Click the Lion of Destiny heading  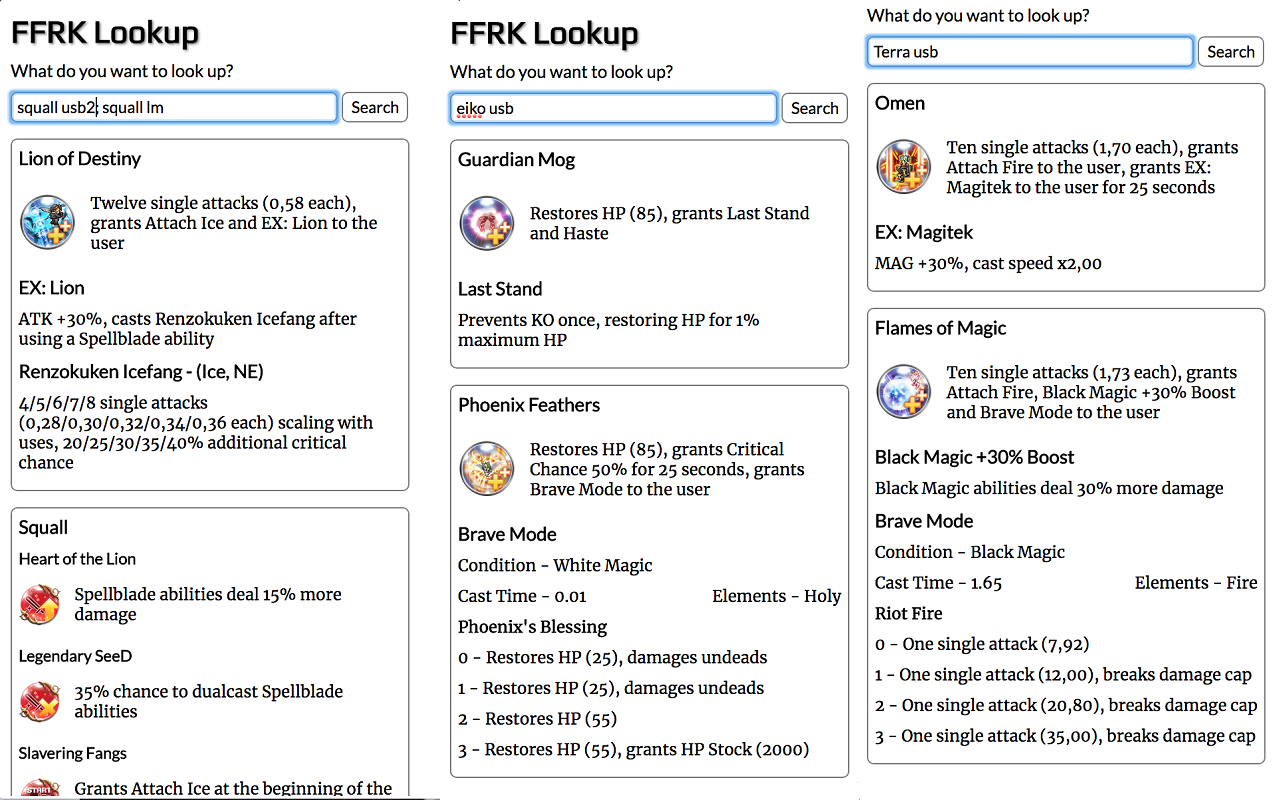(x=80, y=159)
